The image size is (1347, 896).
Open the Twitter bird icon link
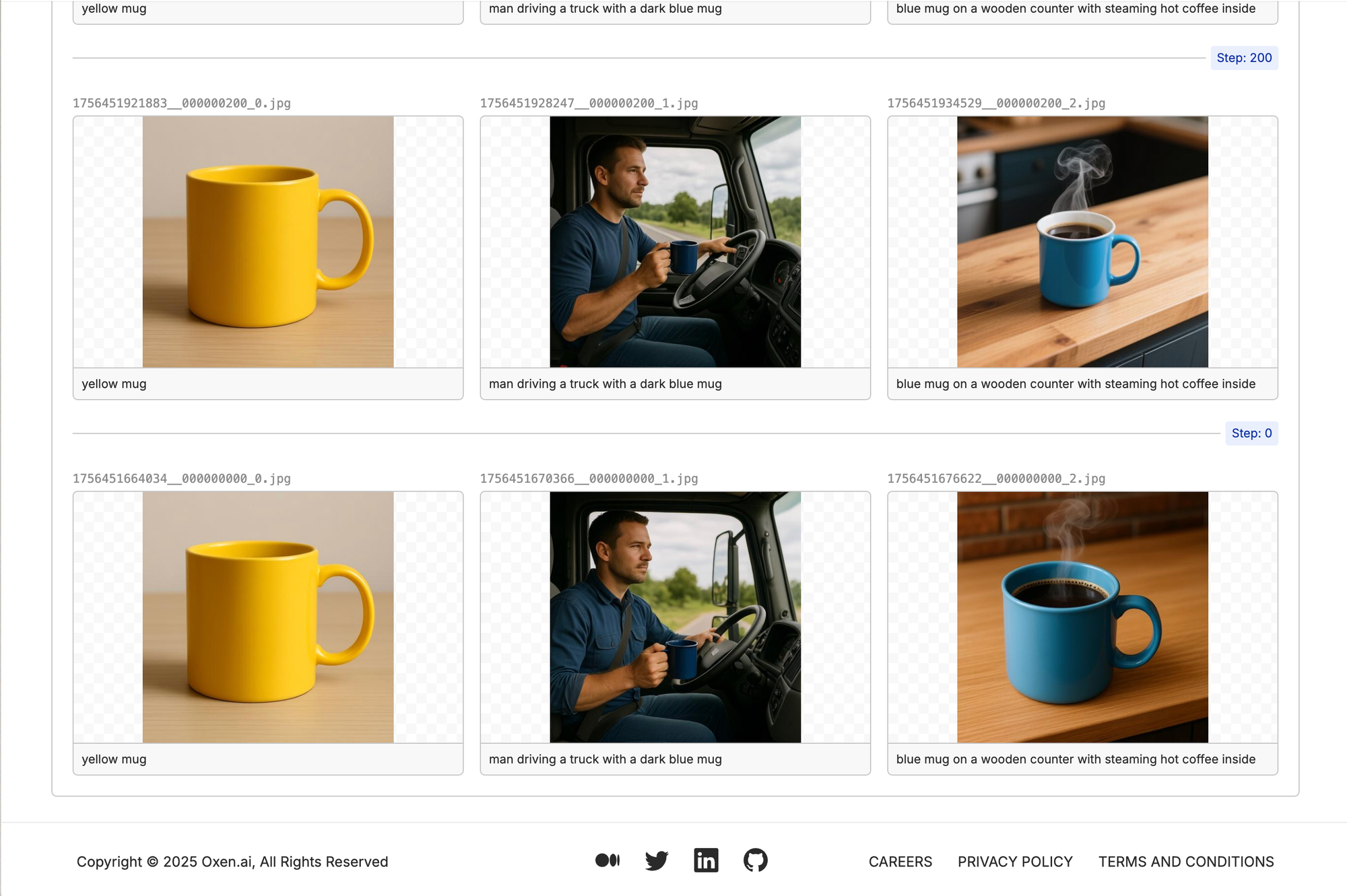point(656,860)
